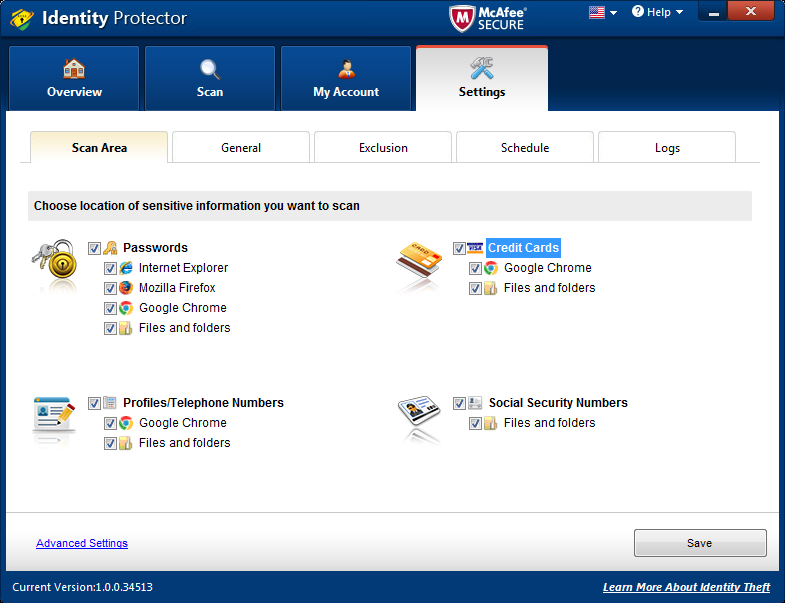
Task: Minimize the Identity Protector window
Action: pyautogui.click(x=713, y=12)
